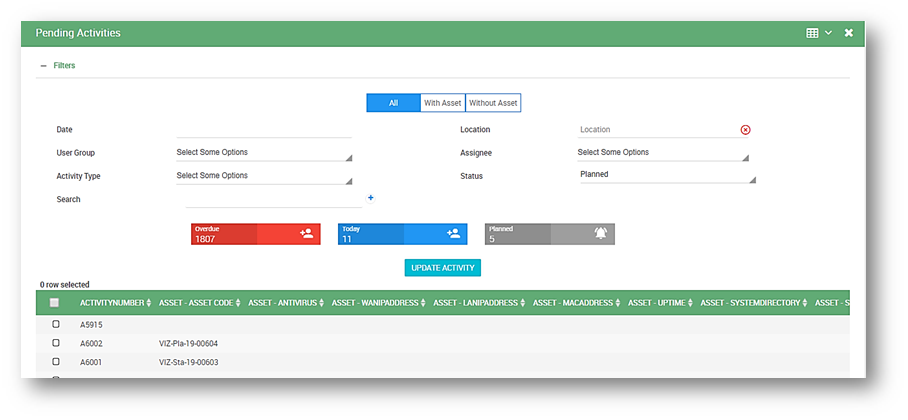Click asset code VIZ-Sta-19-00603
This screenshot has height=420, width=908.
tap(188, 362)
